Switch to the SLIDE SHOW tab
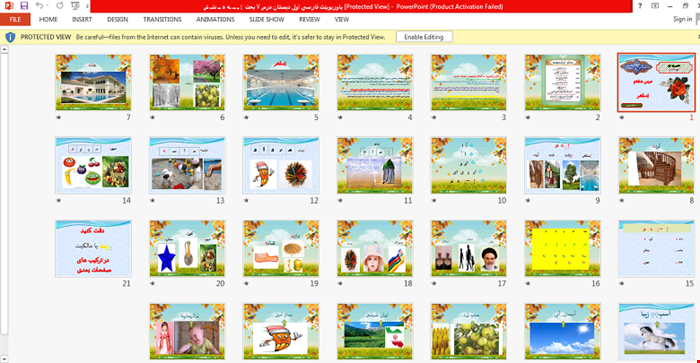The height and width of the screenshot is (363, 700). click(267, 19)
